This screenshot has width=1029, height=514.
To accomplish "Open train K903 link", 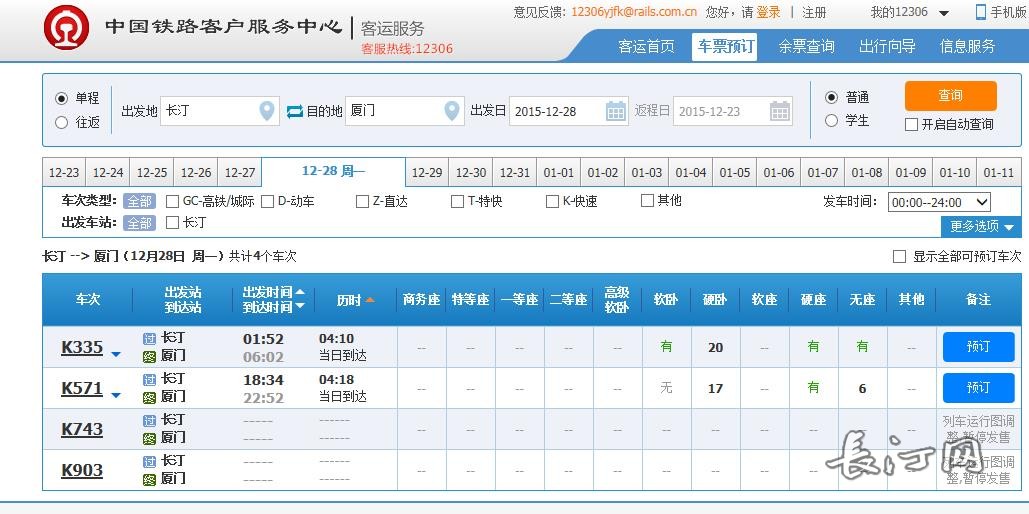I will (82, 471).
